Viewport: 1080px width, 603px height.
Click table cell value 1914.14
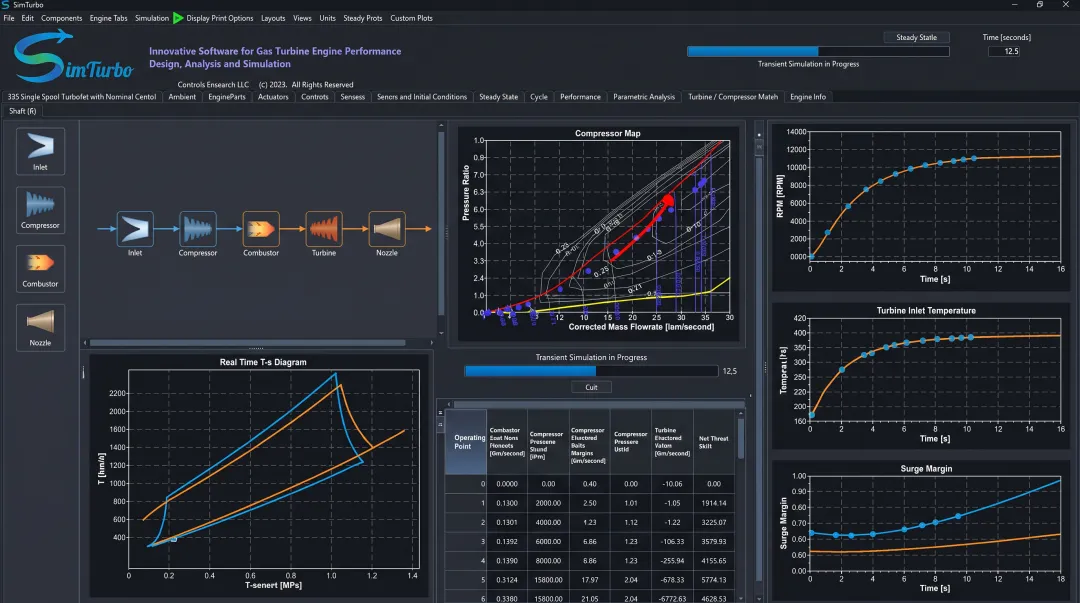click(x=713, y=503)
